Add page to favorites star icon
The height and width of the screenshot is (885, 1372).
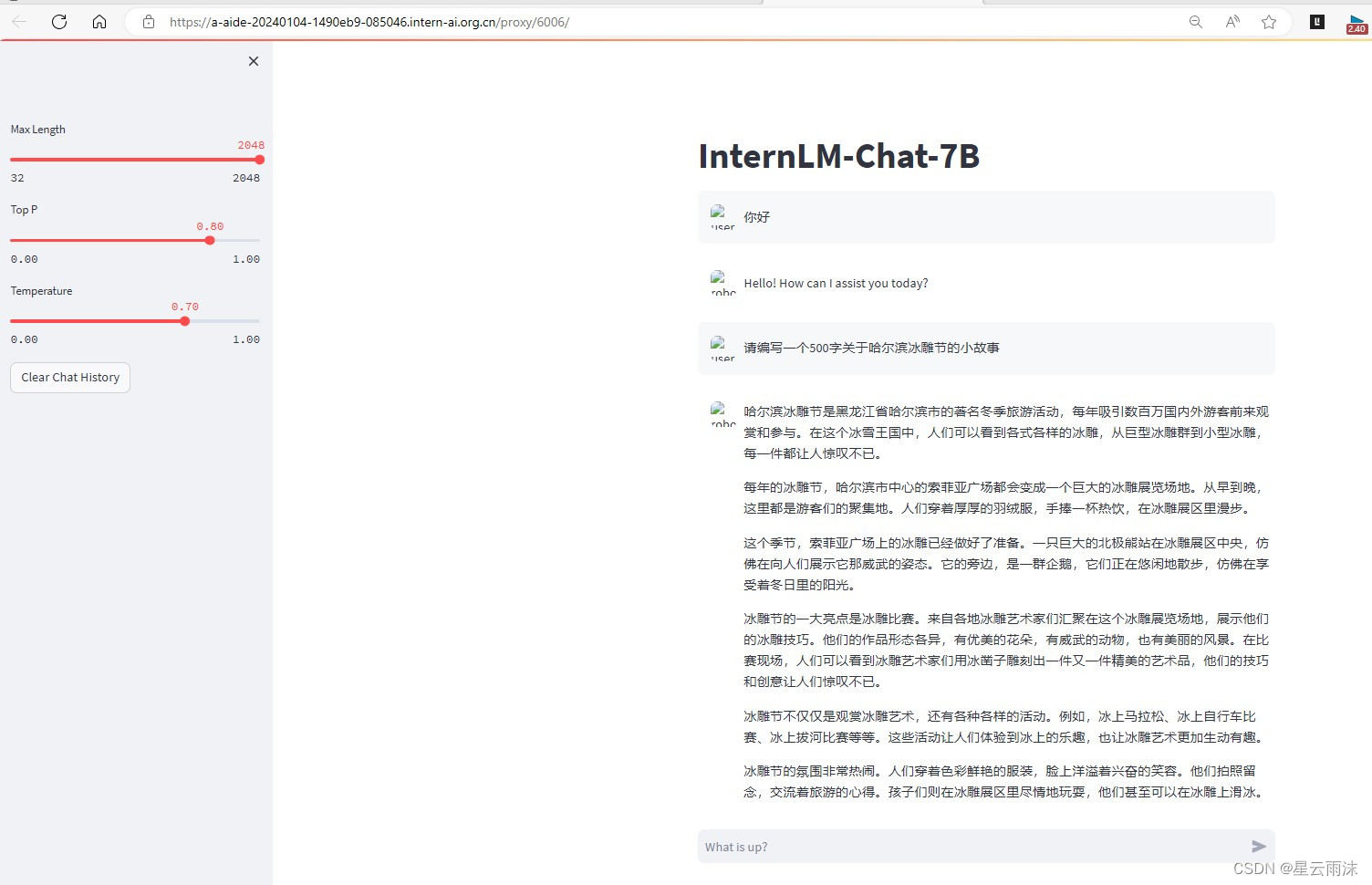coord(1269,22)
